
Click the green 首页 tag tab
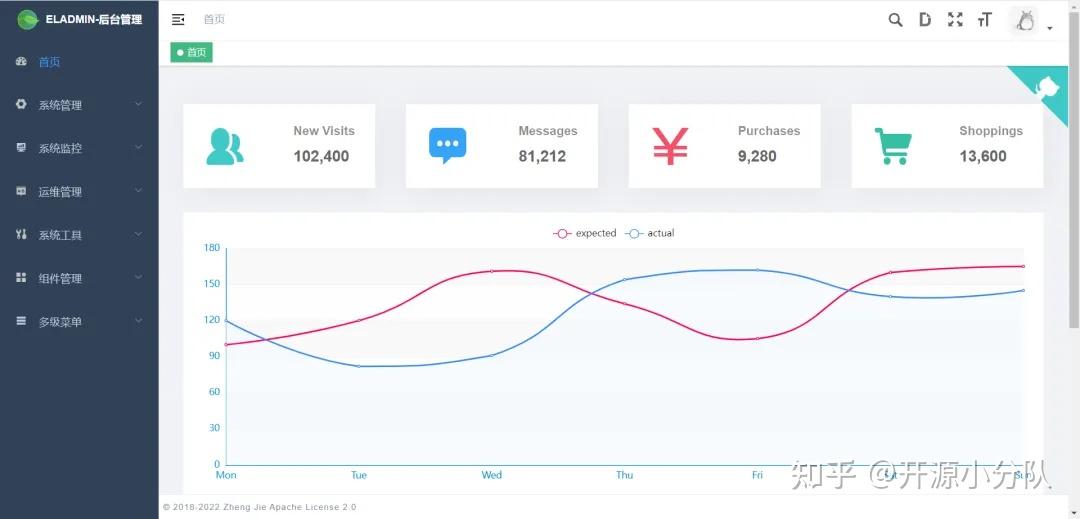coord(191,52)
